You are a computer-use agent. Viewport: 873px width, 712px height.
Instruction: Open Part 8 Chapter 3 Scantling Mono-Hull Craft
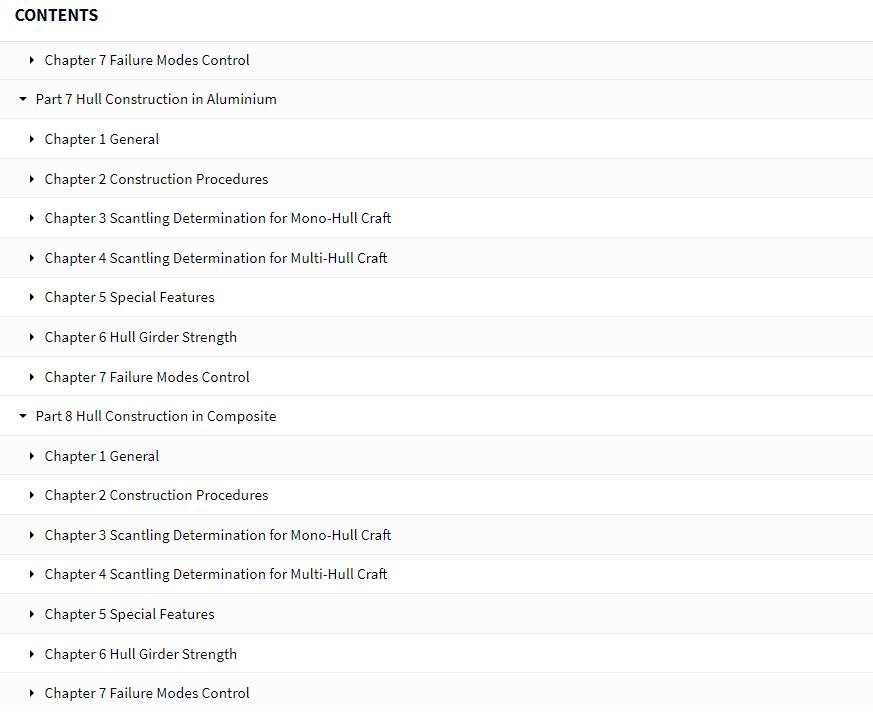pos(218,535)
